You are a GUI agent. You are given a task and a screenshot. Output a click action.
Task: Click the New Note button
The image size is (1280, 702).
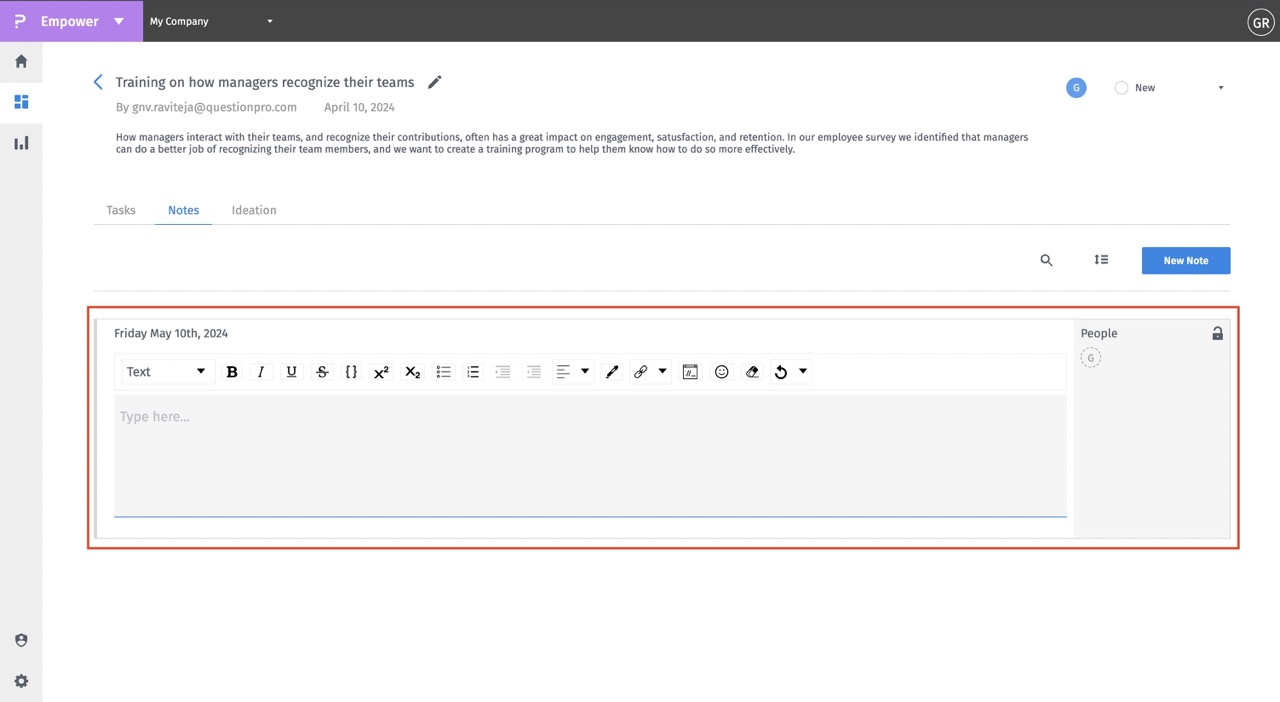click(x=1185, y=260)
